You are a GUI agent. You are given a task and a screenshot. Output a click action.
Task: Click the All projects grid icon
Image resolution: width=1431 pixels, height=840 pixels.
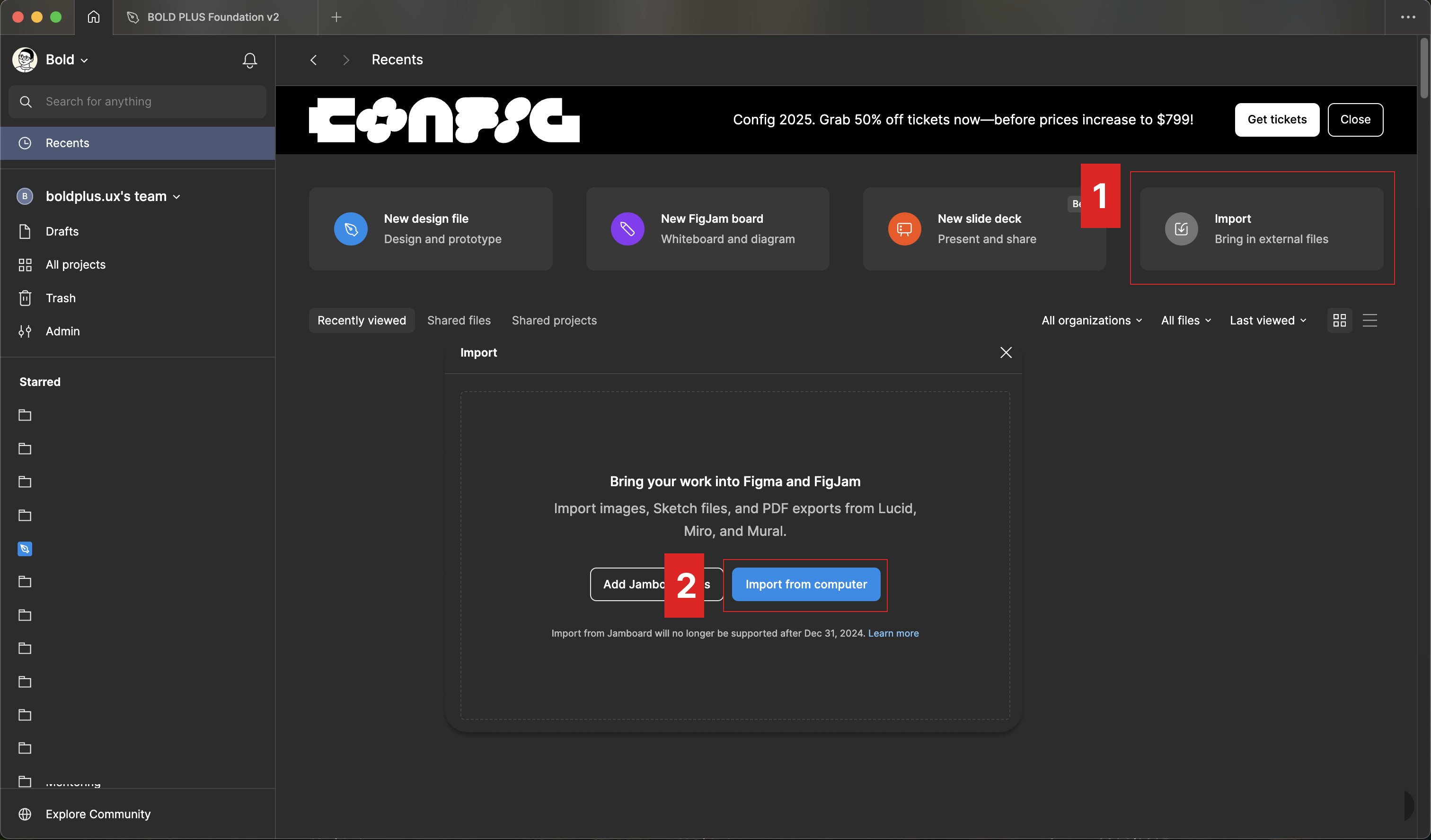(25, 264)
